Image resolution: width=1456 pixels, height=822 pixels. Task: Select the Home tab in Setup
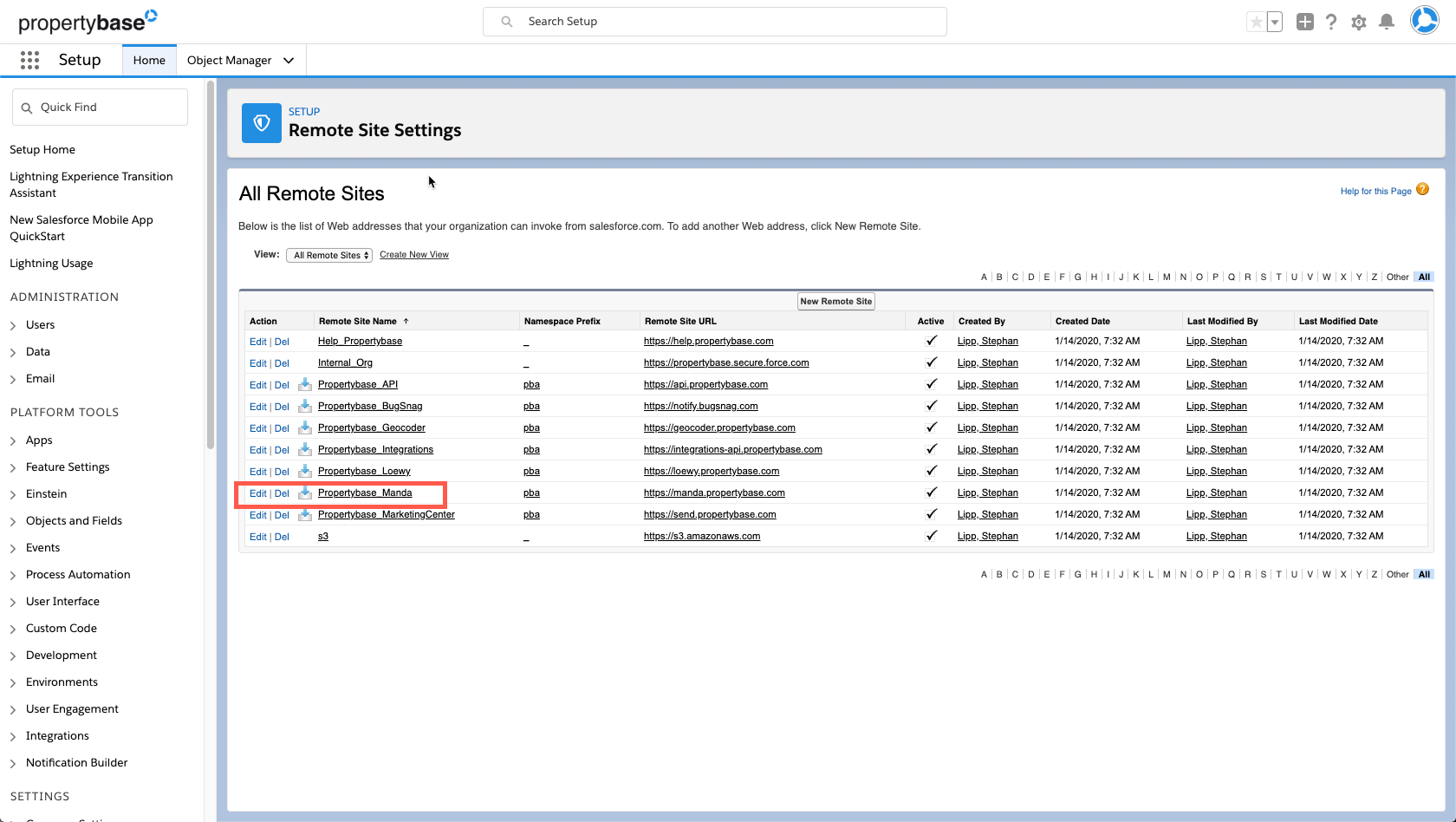[149, 60]
